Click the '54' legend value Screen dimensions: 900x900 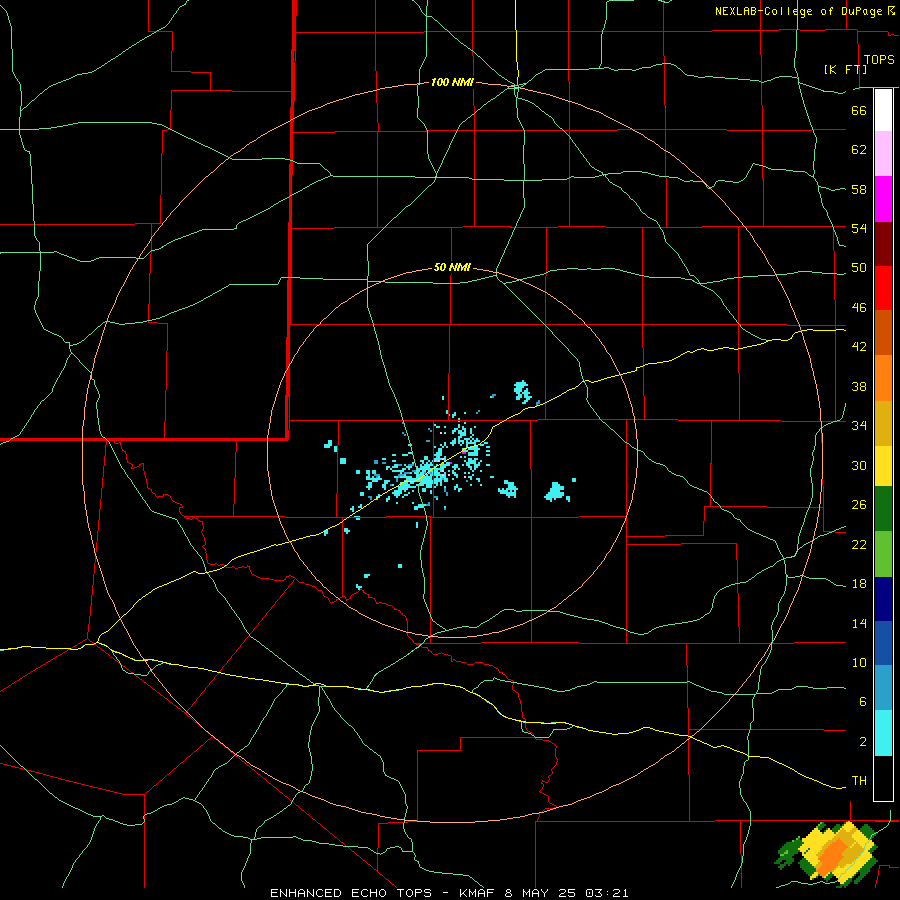point(859,228)
